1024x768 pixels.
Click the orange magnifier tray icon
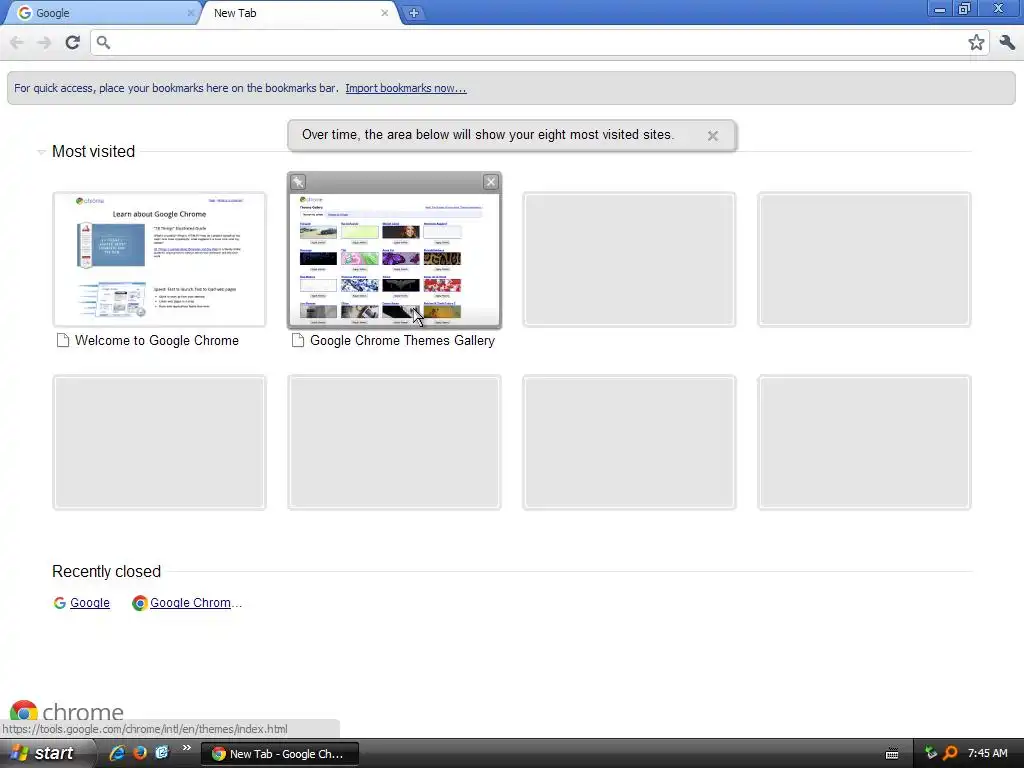click(x=950, y=753)
